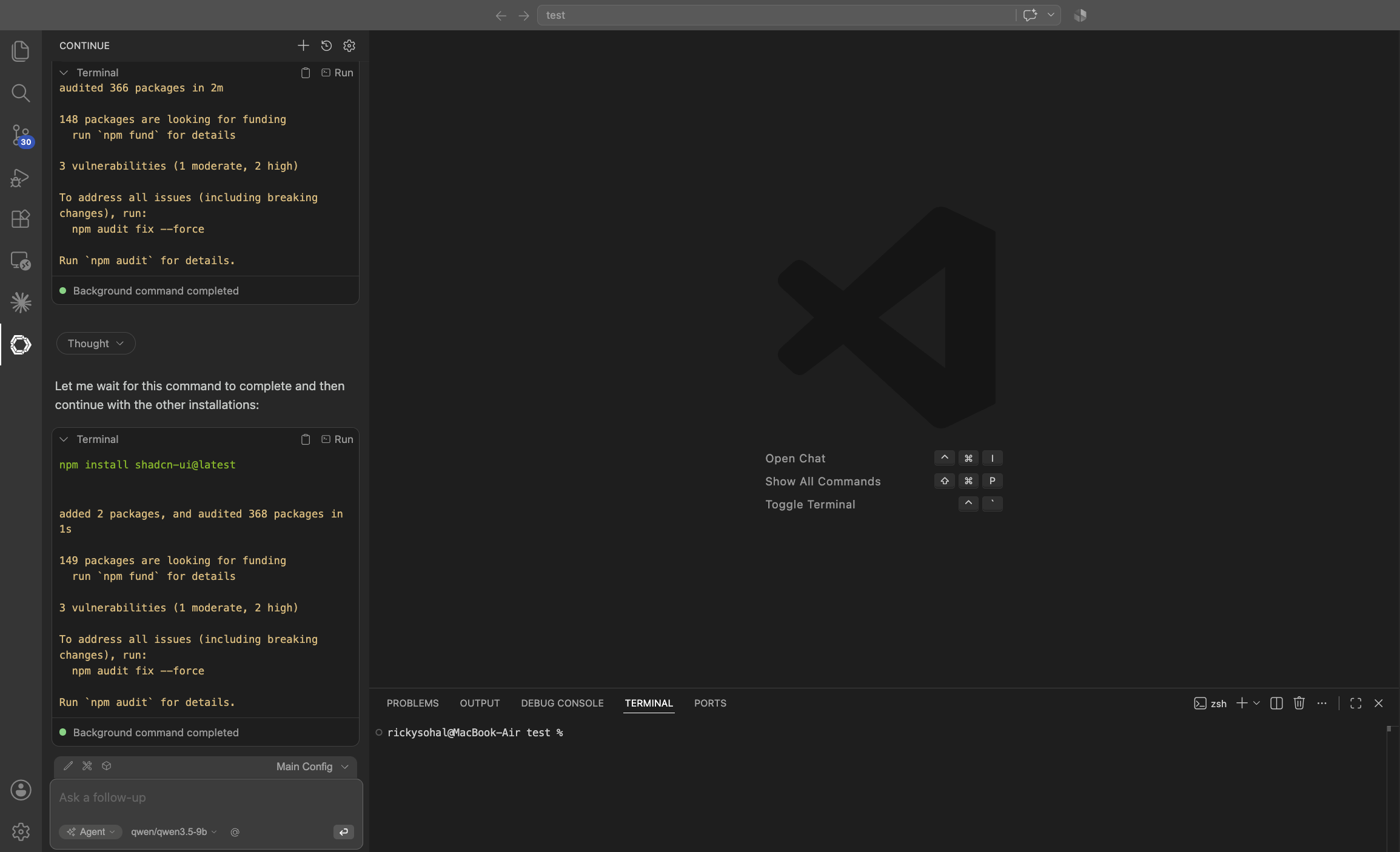Click the lower Background command completed status
Image resolution: width=1400 pixels, height=852 pixels.
(x=156, y=733)
